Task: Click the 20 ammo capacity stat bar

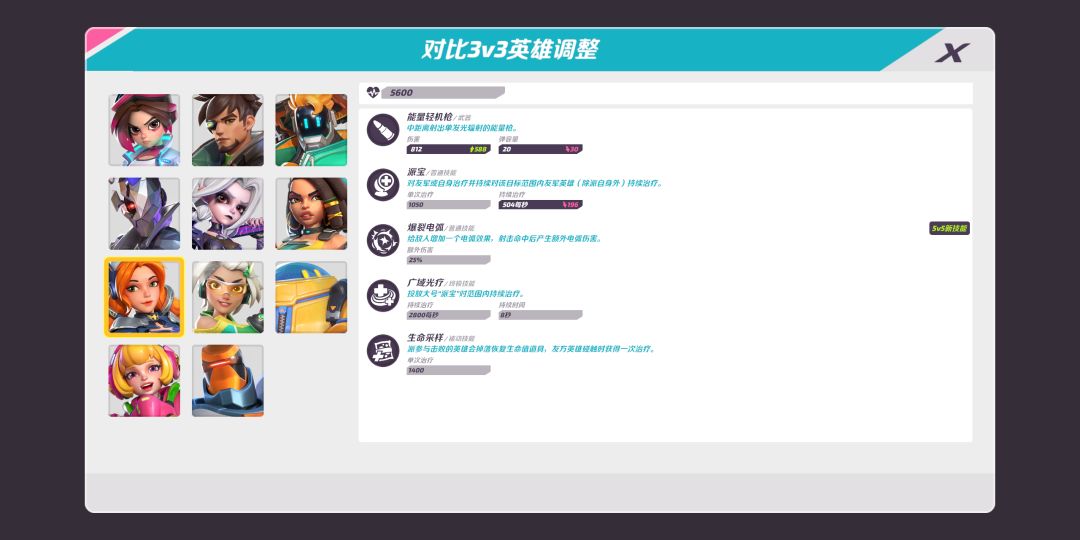Action: [x=541, y=149]
